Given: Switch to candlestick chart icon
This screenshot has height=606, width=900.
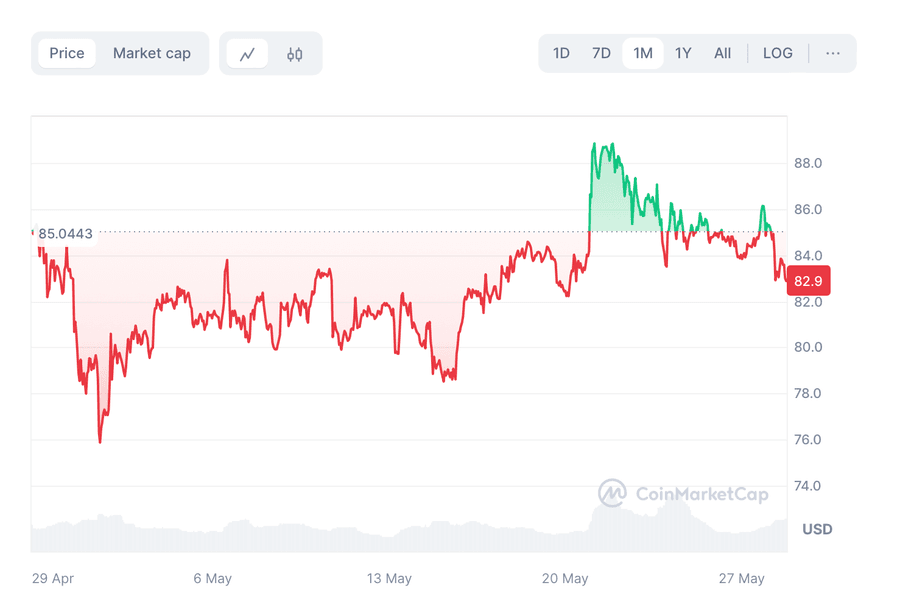Looking at the screenshot, I should [294, 54].
